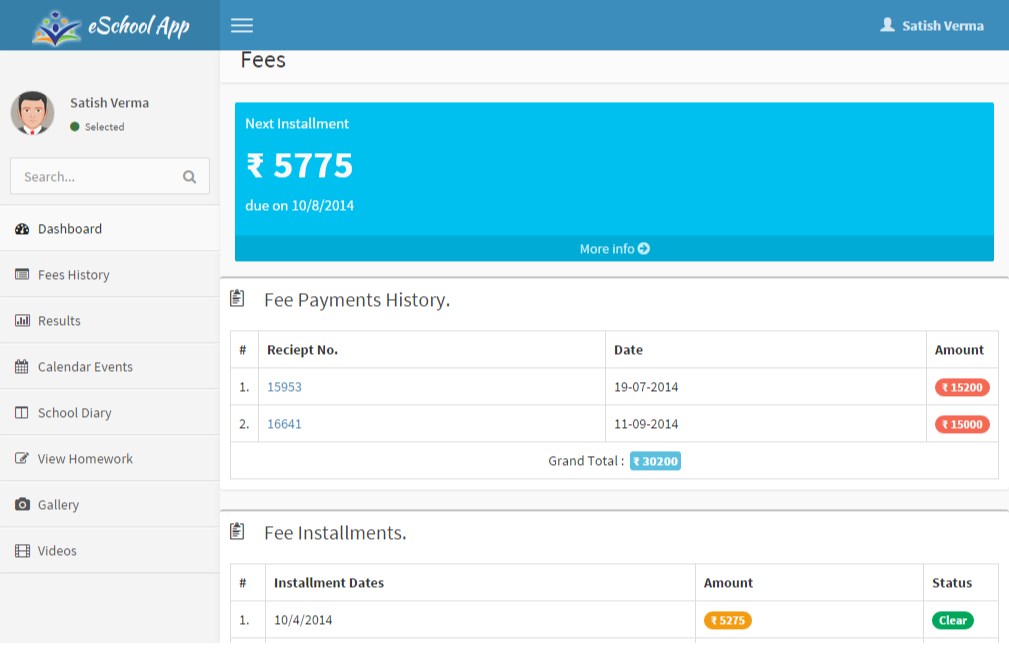Click the Results bar chart icon
1009x656 pixels.
22,321
